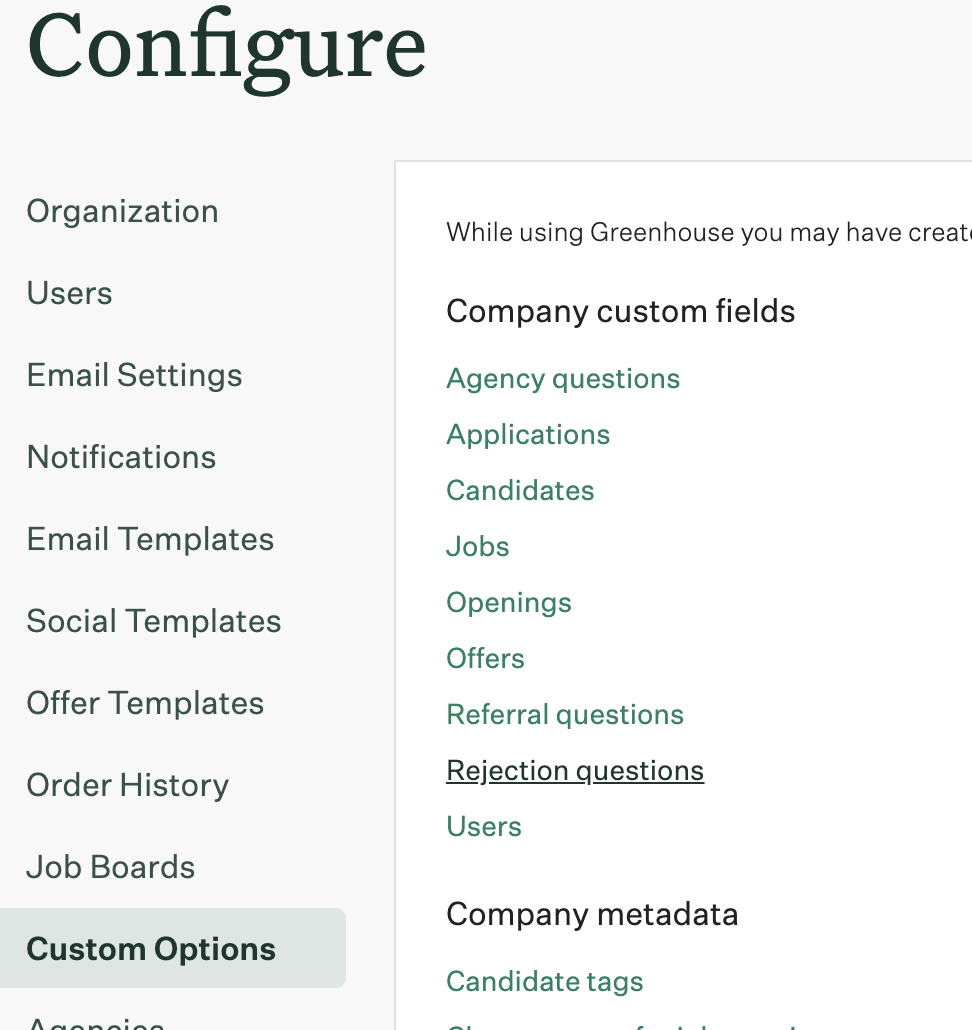Viewport: 972px width, 1030px height.
Task: Open Social Templates section
Action: (x=154, y=621)
